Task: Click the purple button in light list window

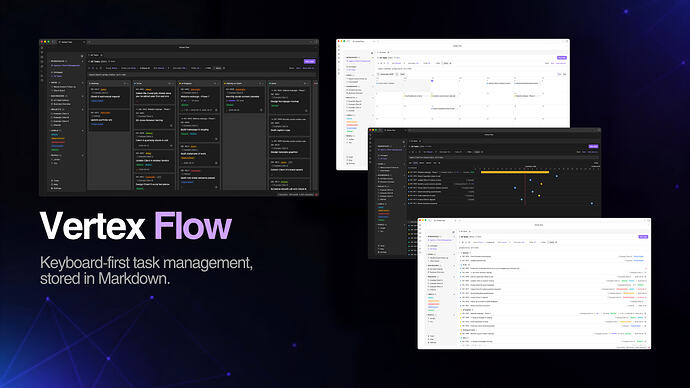Action: [643, 237]
